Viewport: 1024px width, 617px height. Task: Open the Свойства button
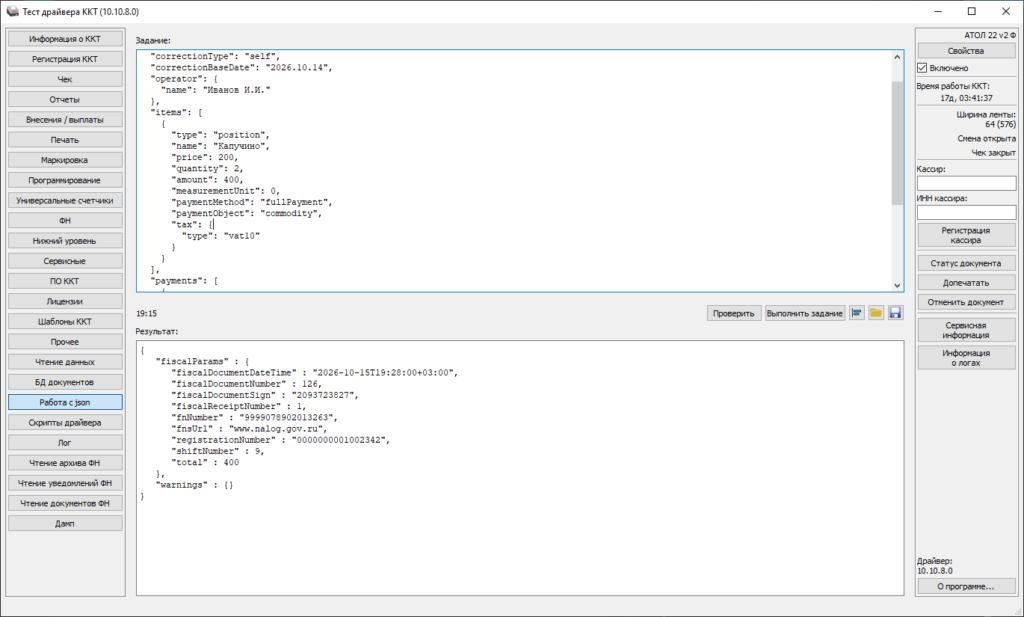(966, 51)
